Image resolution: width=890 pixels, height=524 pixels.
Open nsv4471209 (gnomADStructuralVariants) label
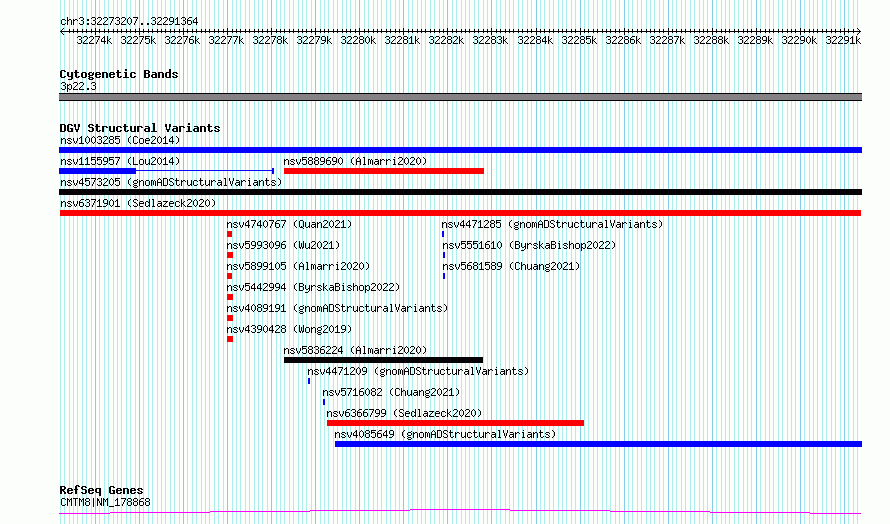click(418, 371)
